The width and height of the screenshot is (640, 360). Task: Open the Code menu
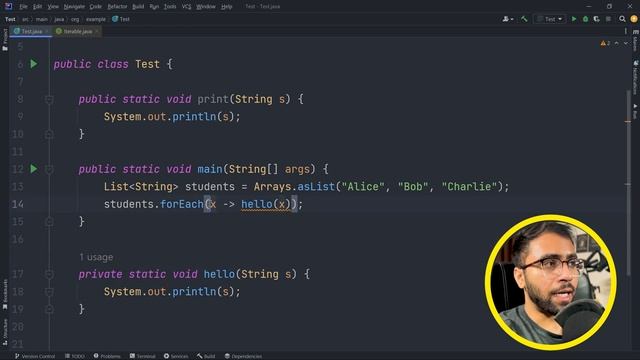tap(96, 7)
